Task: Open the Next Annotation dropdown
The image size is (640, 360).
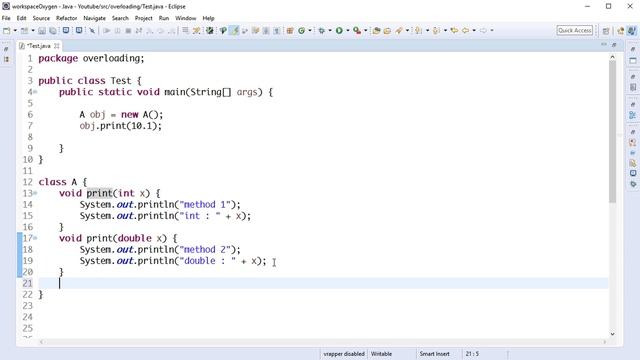Action: pos(427,31)
